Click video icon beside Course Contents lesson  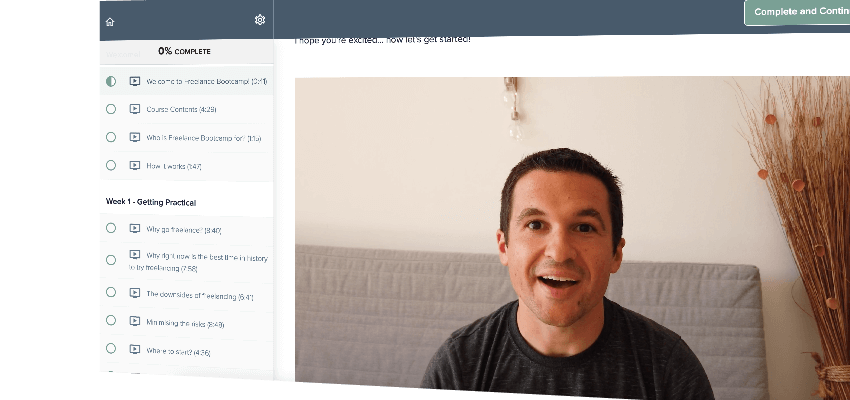[x=135, y=109]
